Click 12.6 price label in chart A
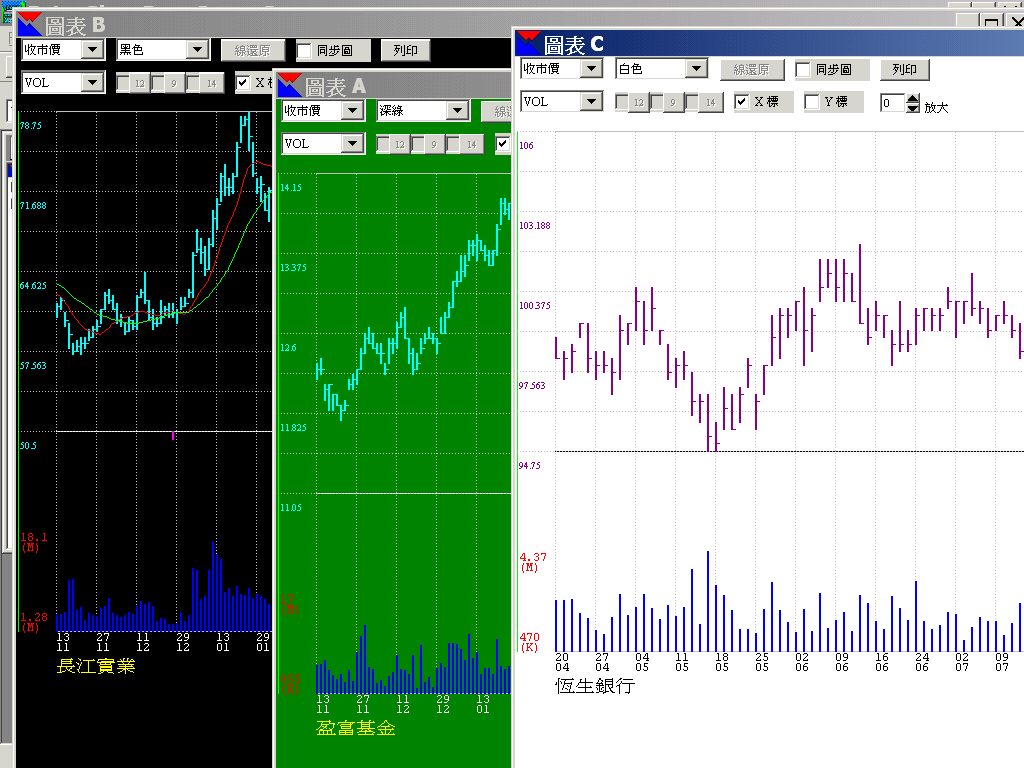1024x768 pixels. (289, 348)
